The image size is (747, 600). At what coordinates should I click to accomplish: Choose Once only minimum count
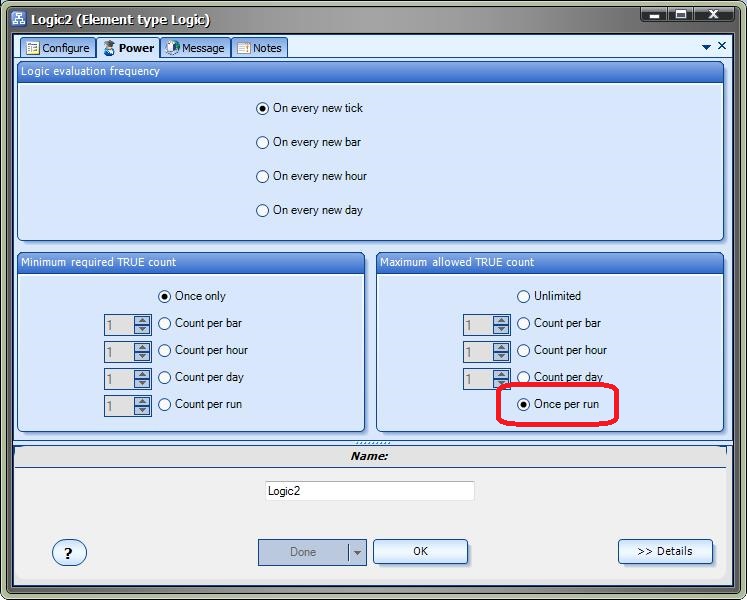192,296
